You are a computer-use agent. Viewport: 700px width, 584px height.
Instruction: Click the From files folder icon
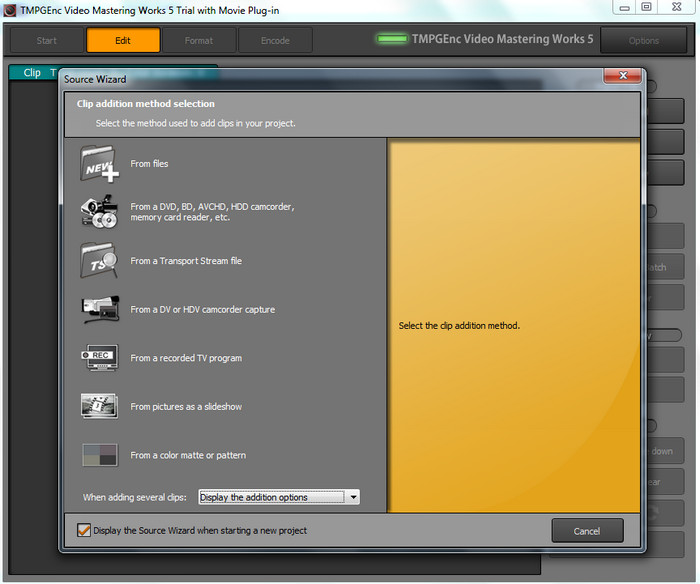(x=99, y=164)
